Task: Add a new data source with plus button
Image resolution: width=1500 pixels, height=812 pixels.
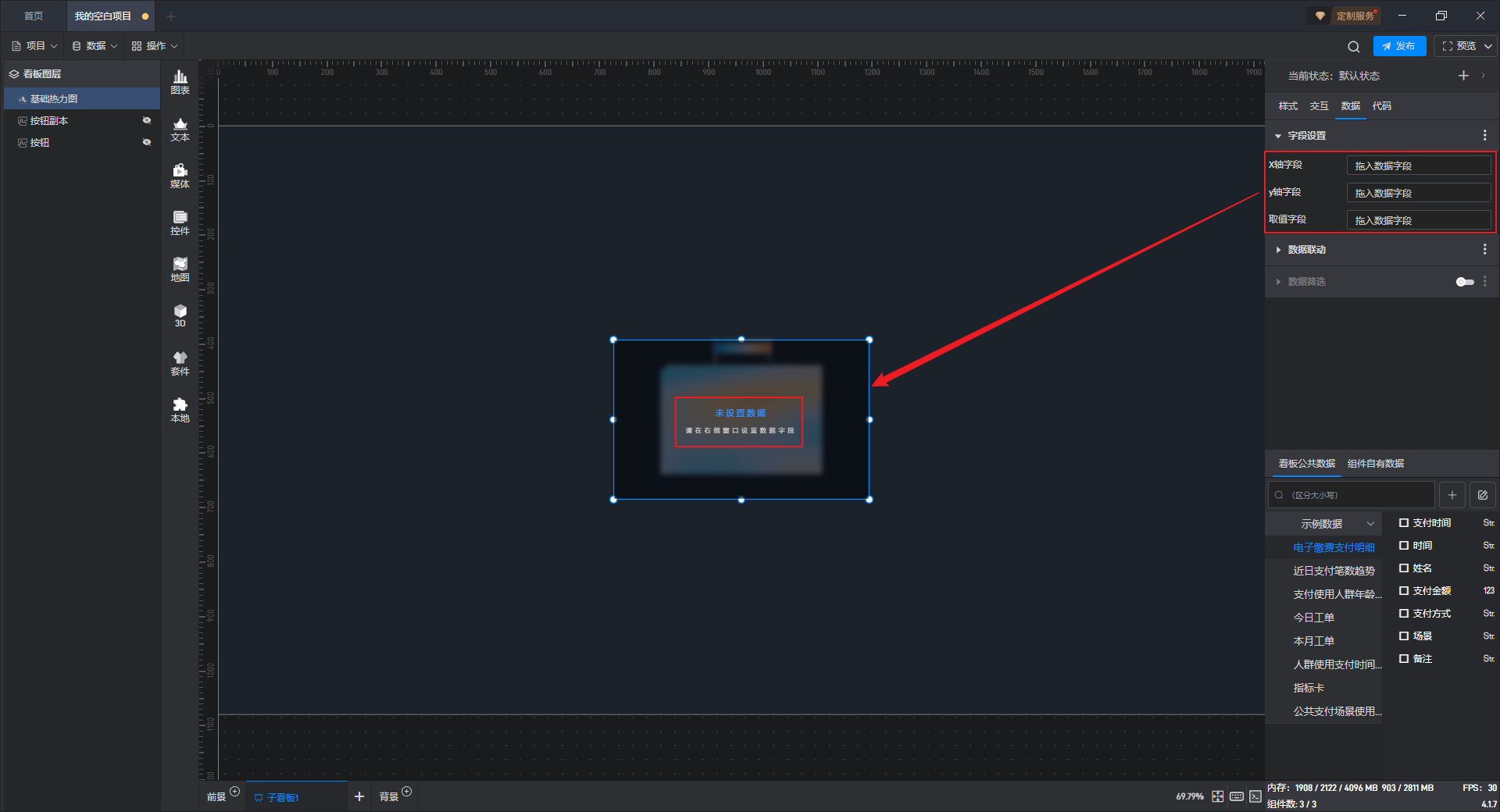Action: click(1452, 495)
